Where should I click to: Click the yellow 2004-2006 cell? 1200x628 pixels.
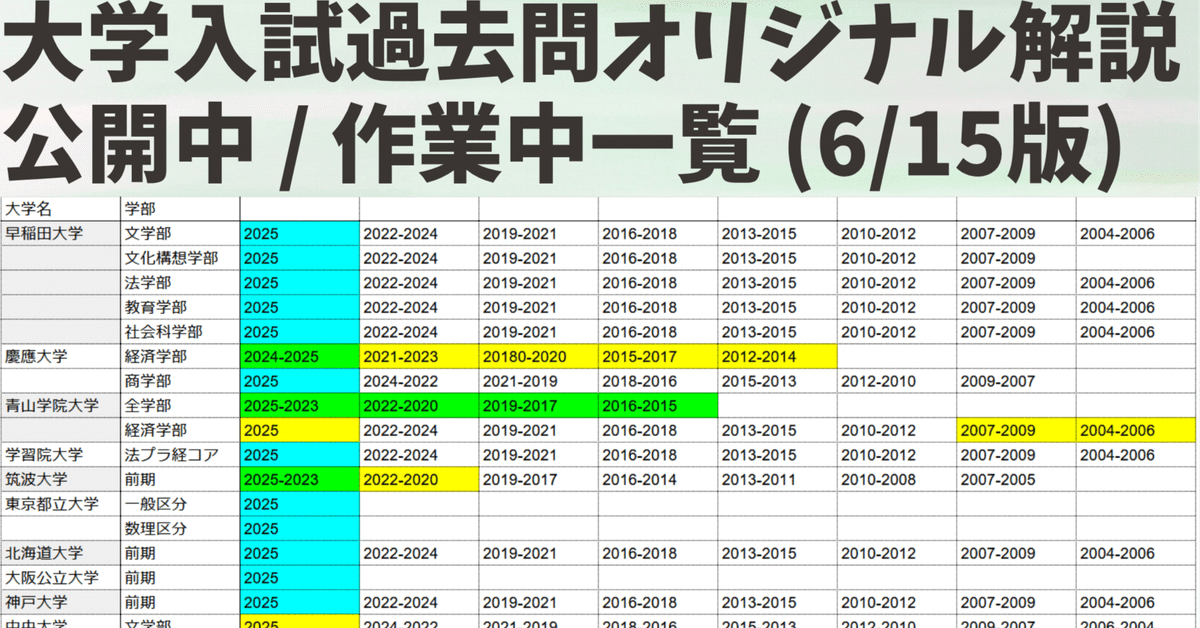click(x=1136, y=430)
